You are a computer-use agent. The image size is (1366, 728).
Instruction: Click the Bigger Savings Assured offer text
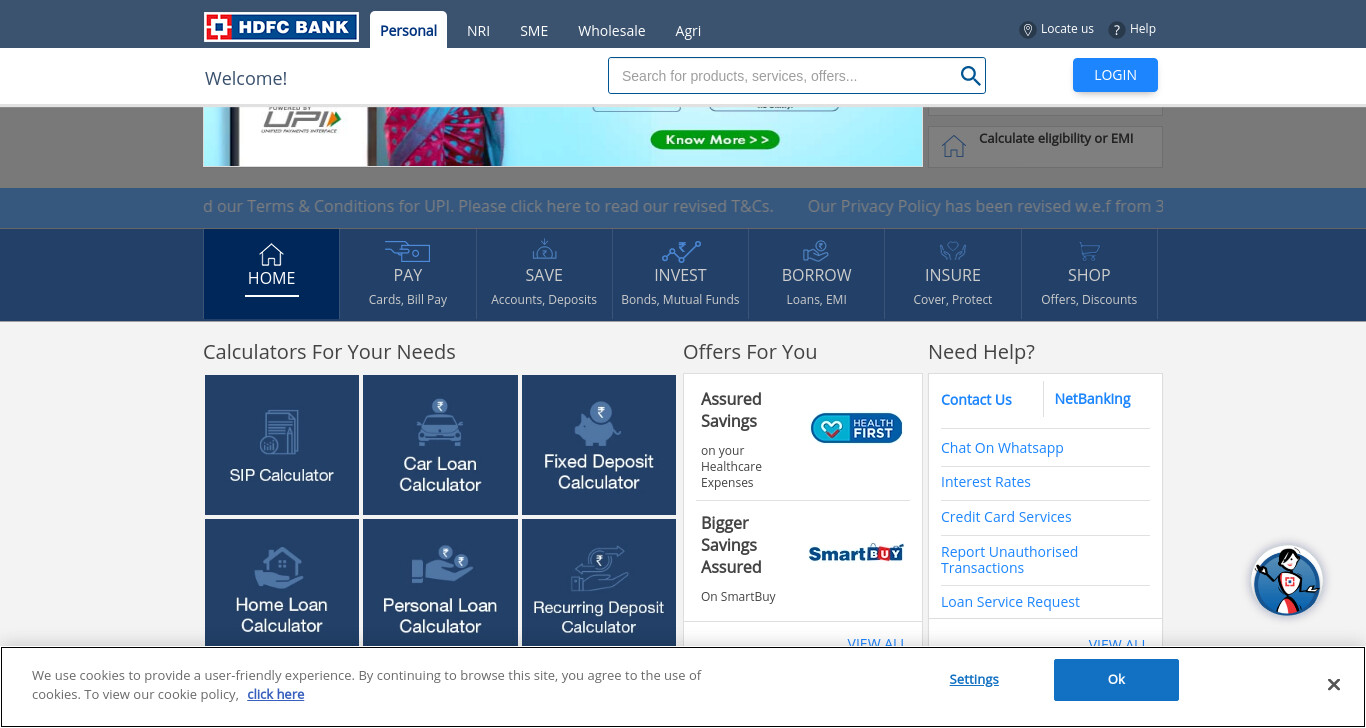click(x=738, y=559)
